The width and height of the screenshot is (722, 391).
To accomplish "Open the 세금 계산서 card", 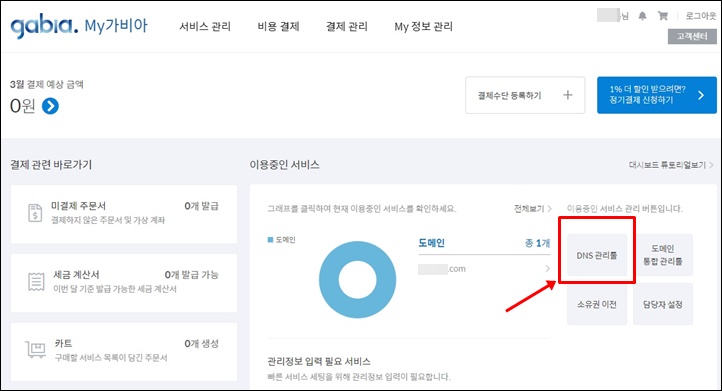I will 124,283.
